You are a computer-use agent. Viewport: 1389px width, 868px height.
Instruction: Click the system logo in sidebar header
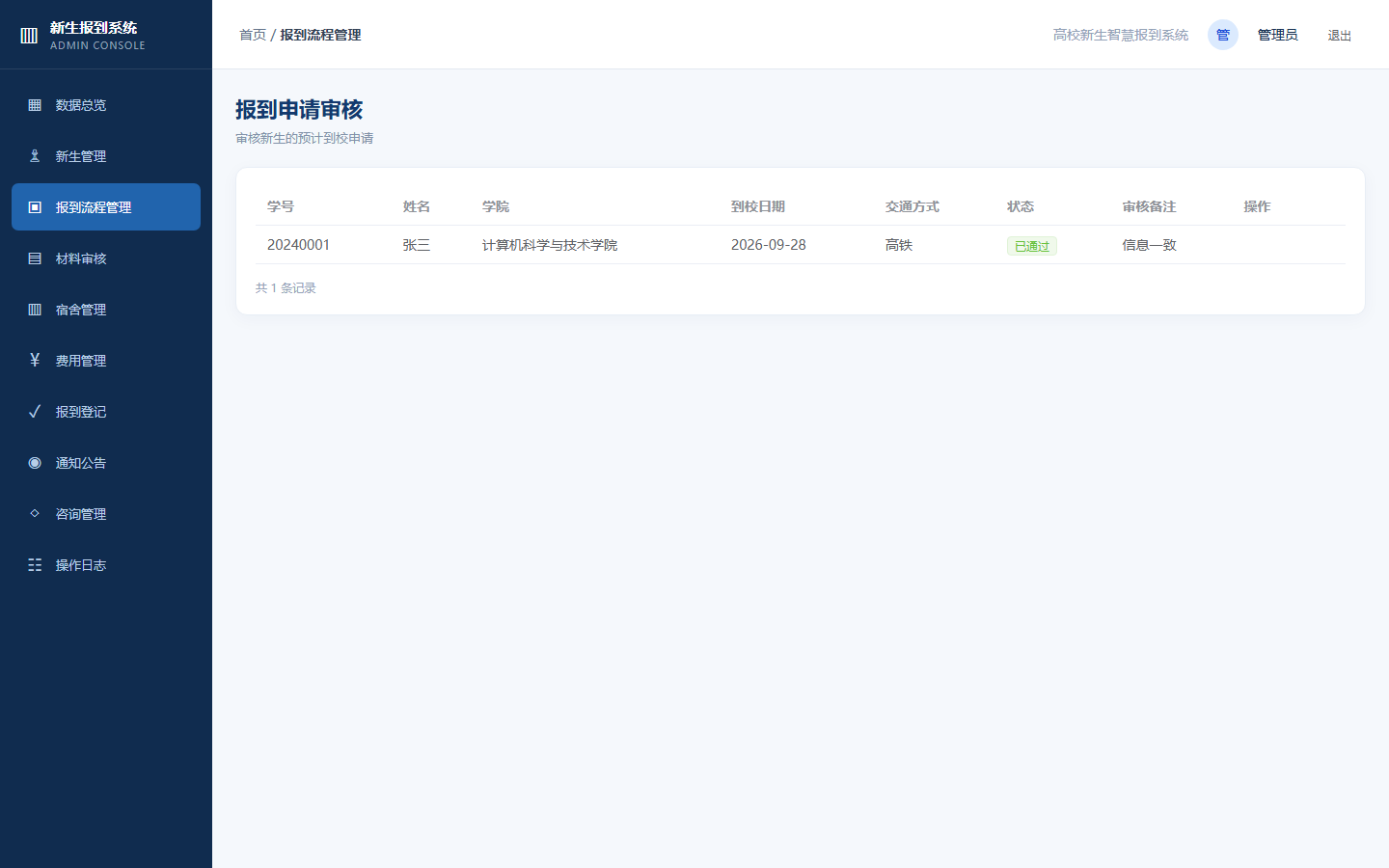(29, 36)
